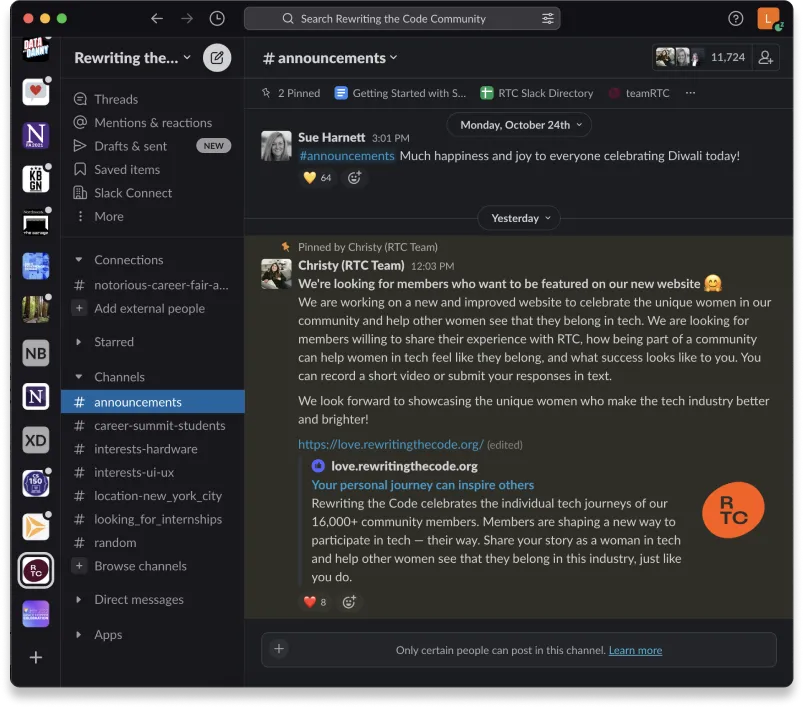Screen dimensions: 804x708
Task: Open Getting Started bookmark
Action: pyautogui.click(x=400, y=93)
